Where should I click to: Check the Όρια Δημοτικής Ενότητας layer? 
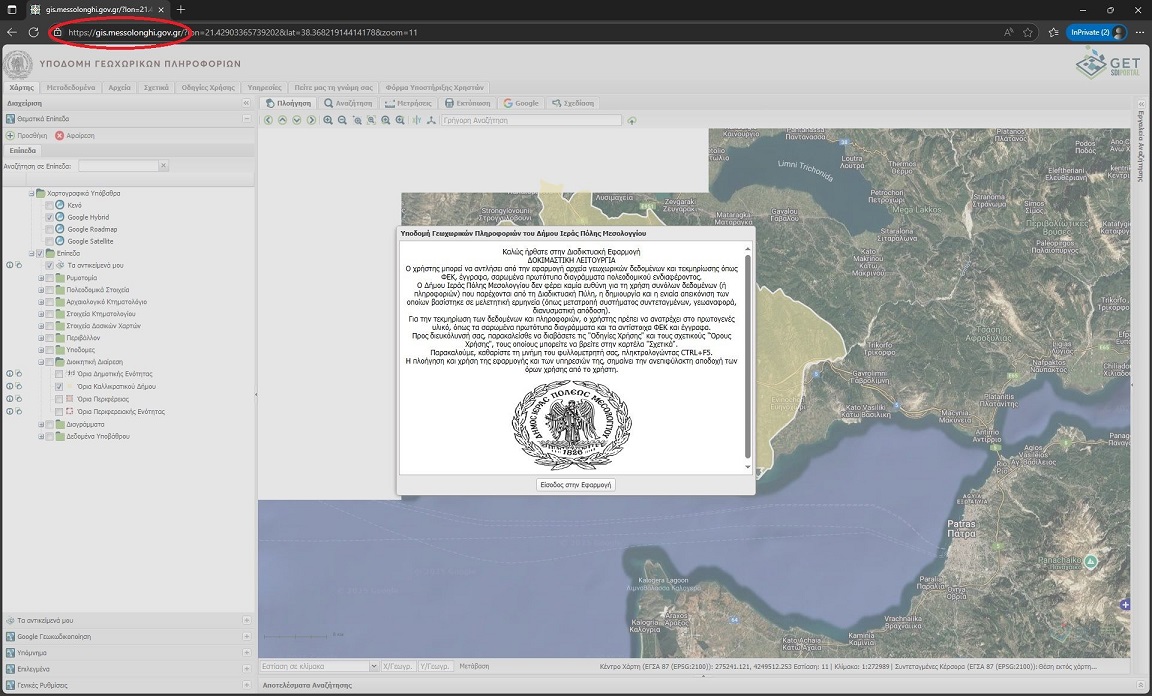(59, 374)
